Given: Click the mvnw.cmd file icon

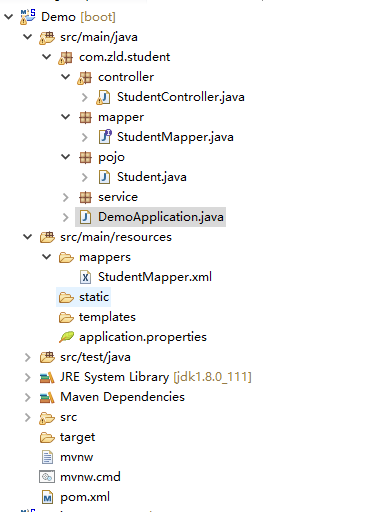Looking at the screenshot, I should [47, 477].
